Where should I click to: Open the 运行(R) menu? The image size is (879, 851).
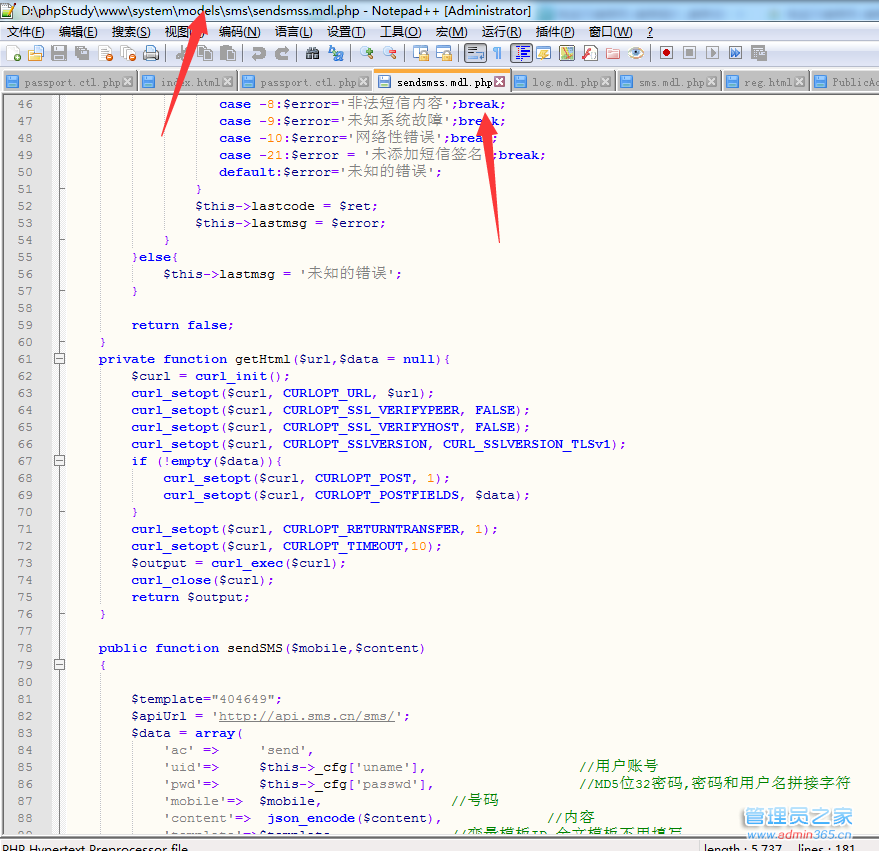click(x=501, y=32)
